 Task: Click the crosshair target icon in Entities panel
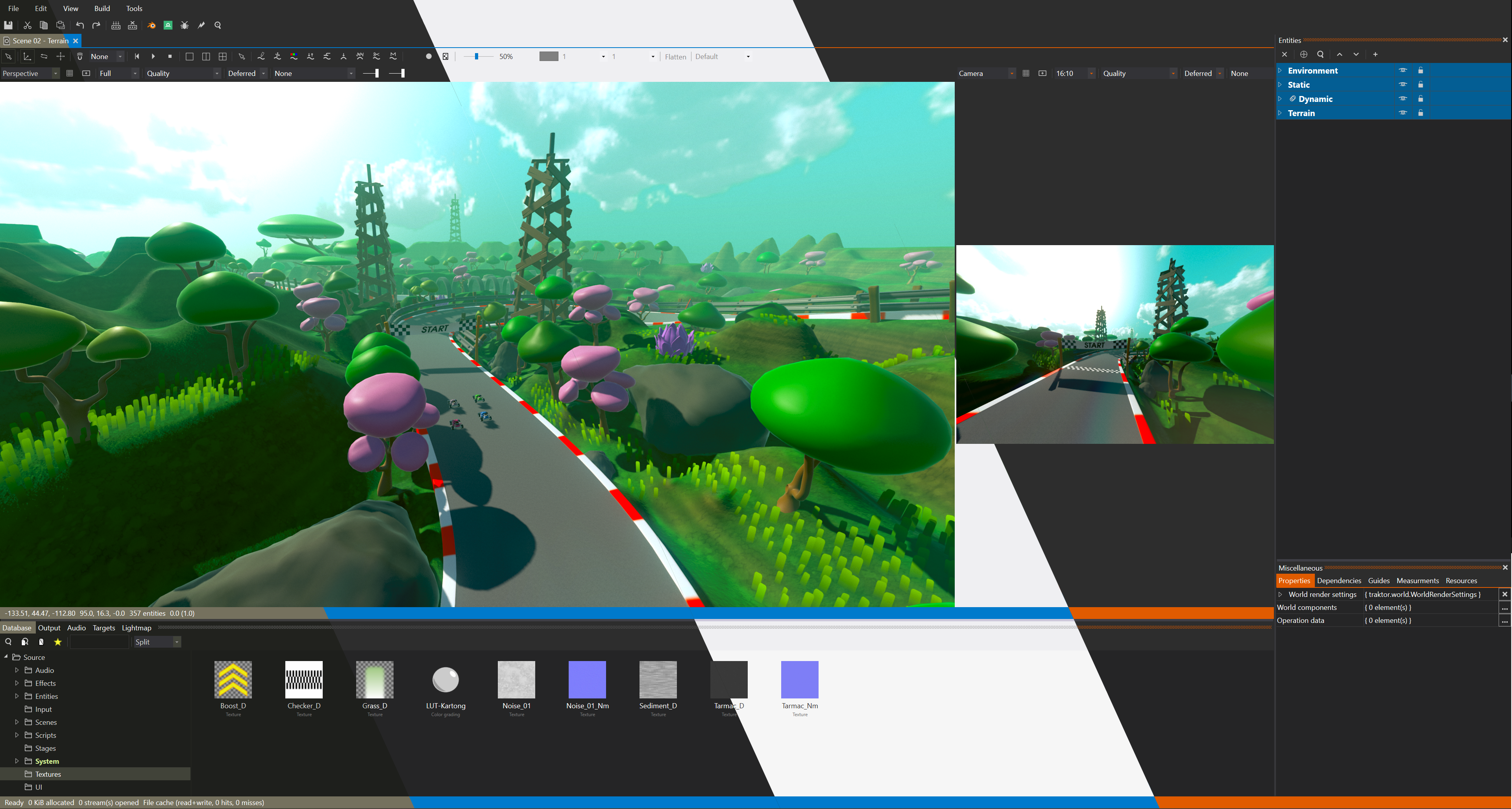1303,54
